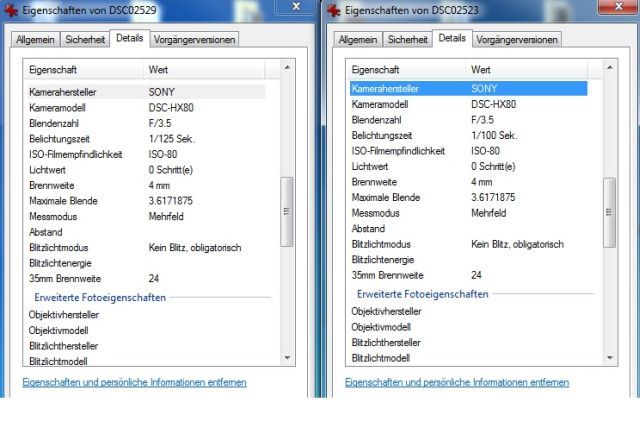Click the Blendenzahl row in the DSC02523 window

[x=469, y=120]
